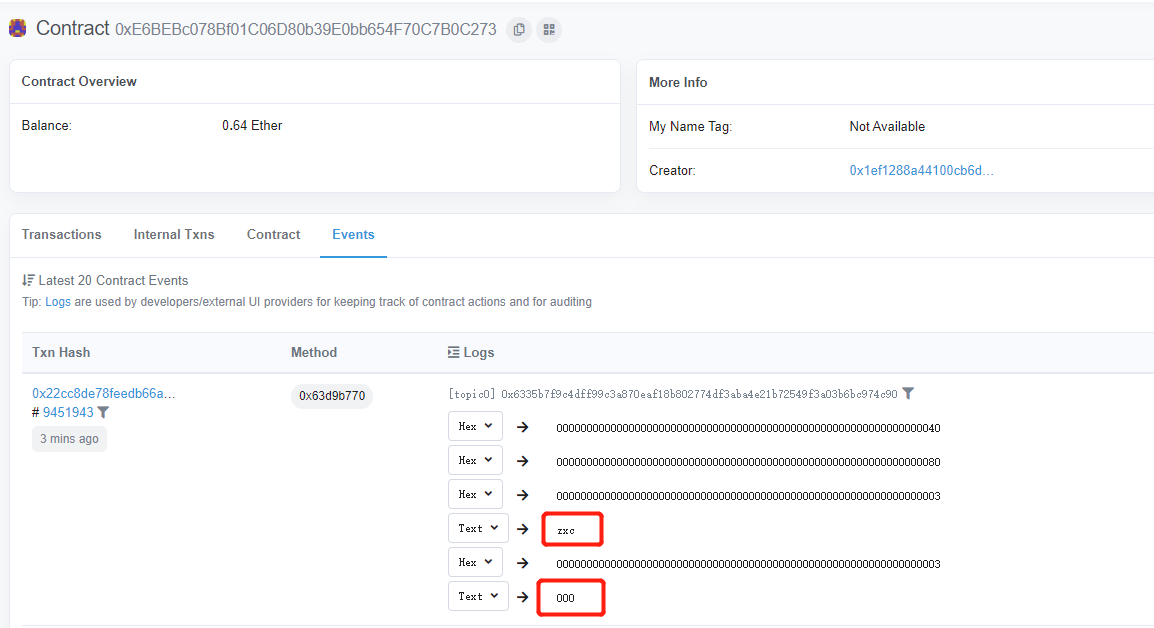
Task: Click the sort icon beside Latest 20 Contract Events
Action: (28, 280)
